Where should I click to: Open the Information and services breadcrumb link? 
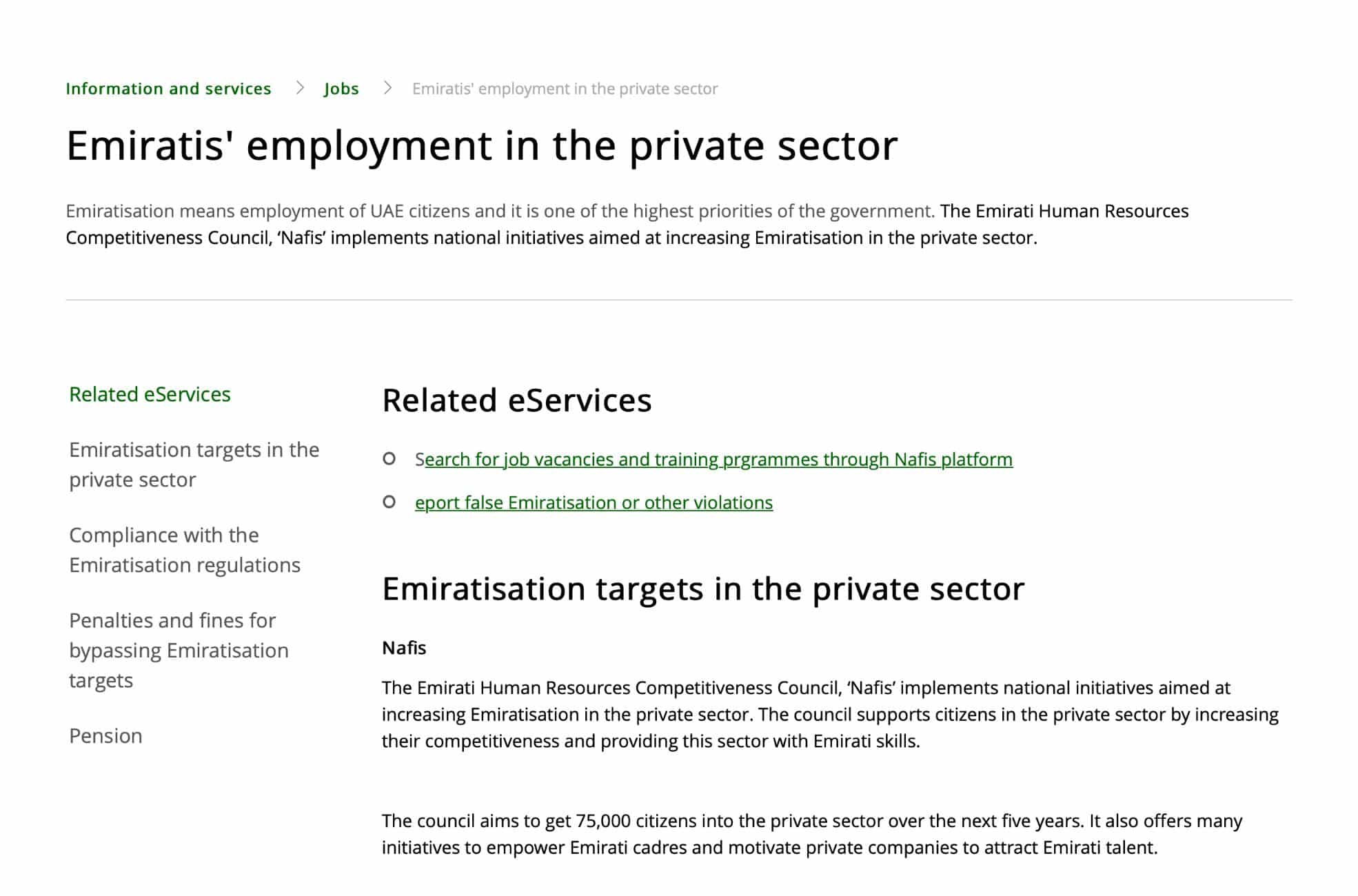pyautogui.click(x=168, y=88)
